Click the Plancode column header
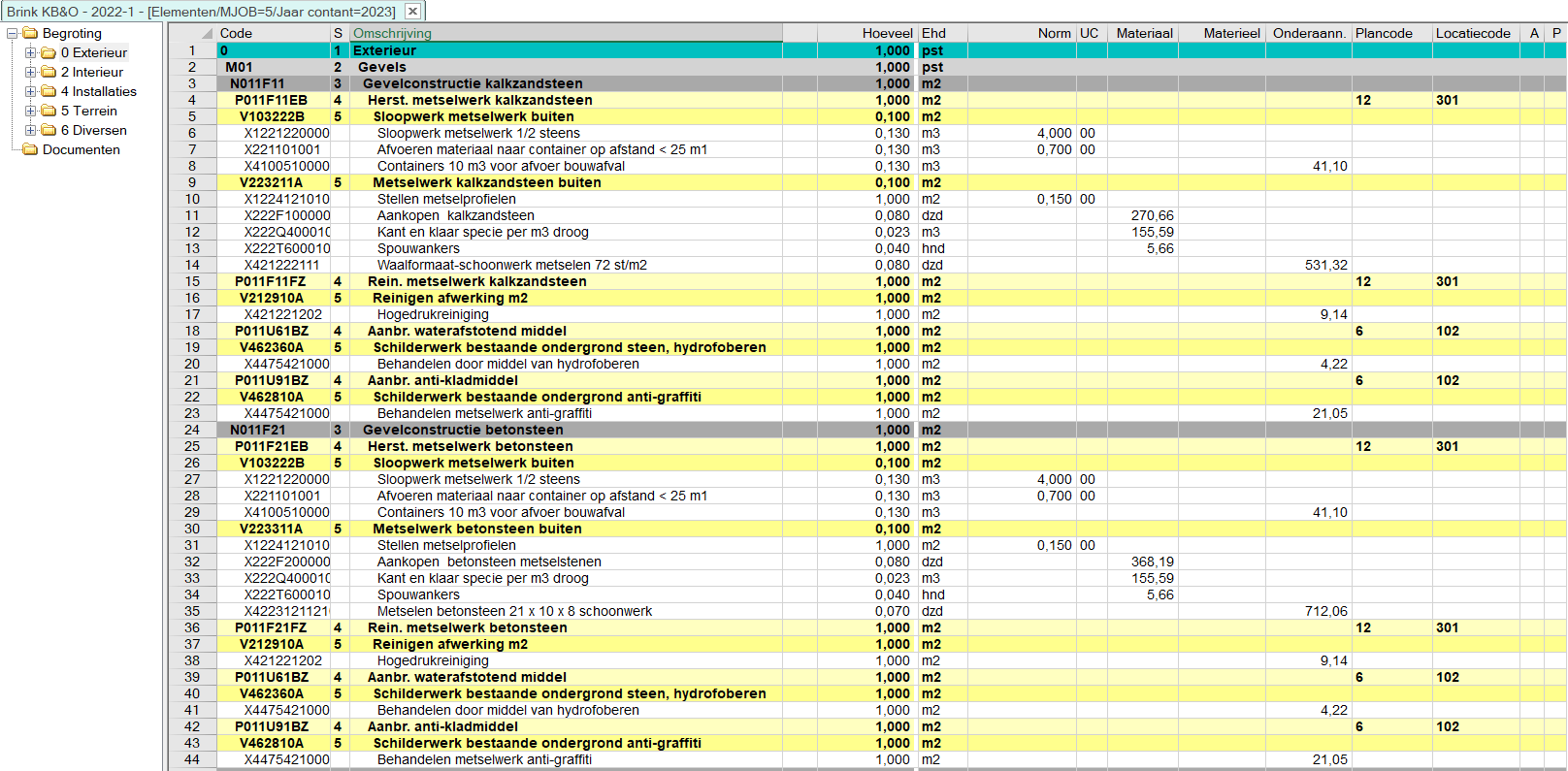Image resolution: width=1568 pixels, height=771 pixels. [1392, 33]
